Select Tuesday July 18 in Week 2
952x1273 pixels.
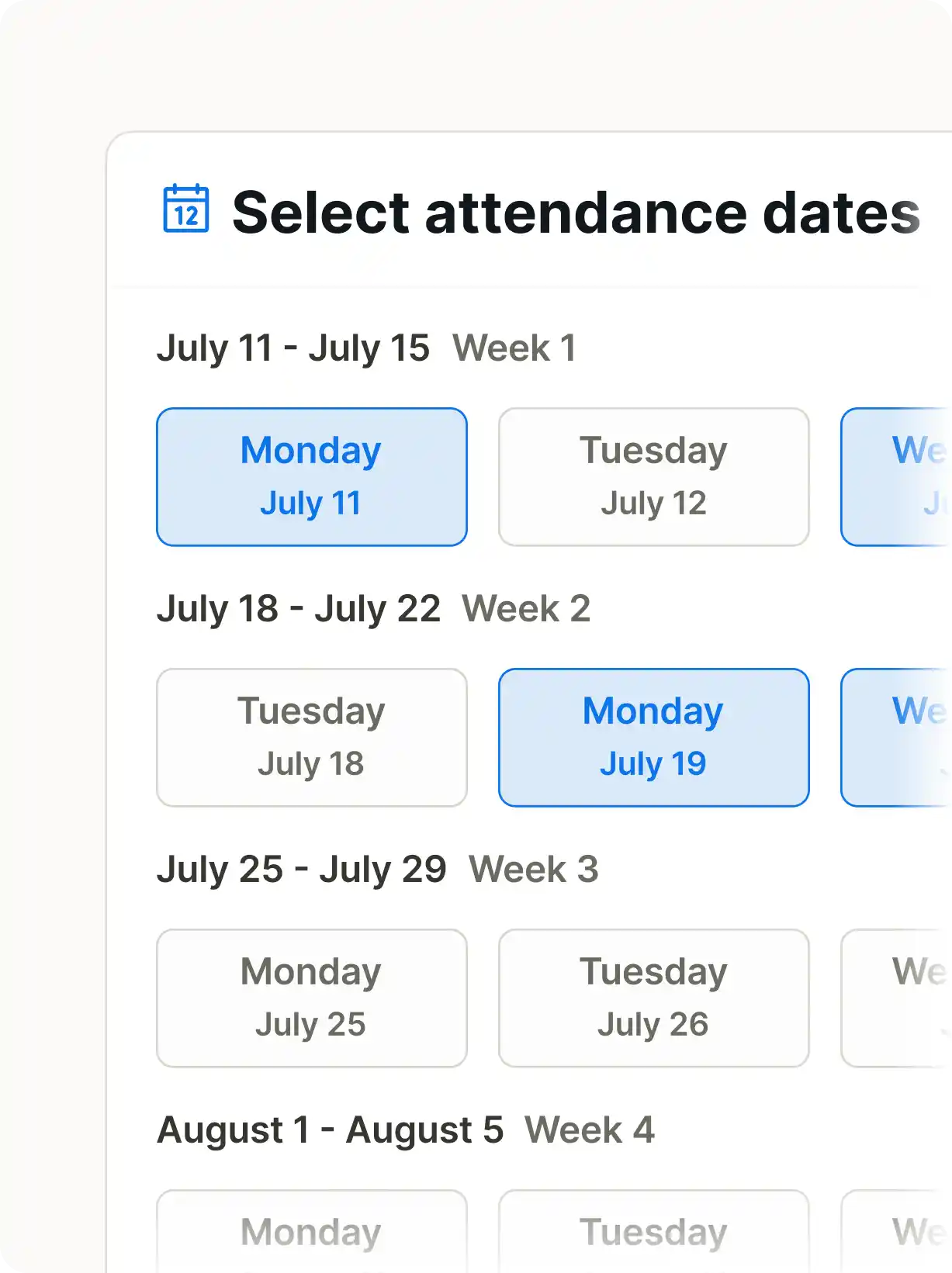[311, 736]
